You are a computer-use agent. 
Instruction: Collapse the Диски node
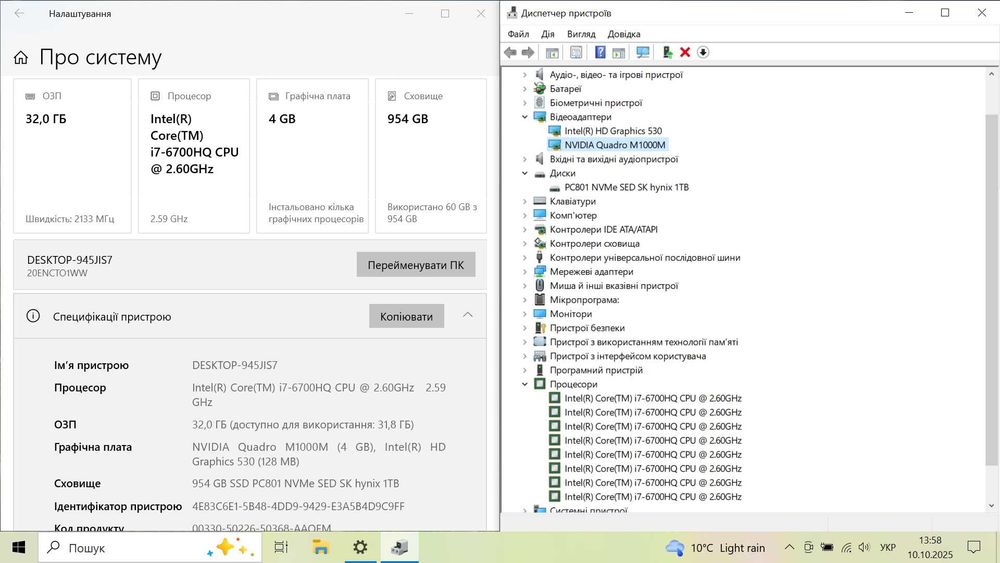coord(525,173)
